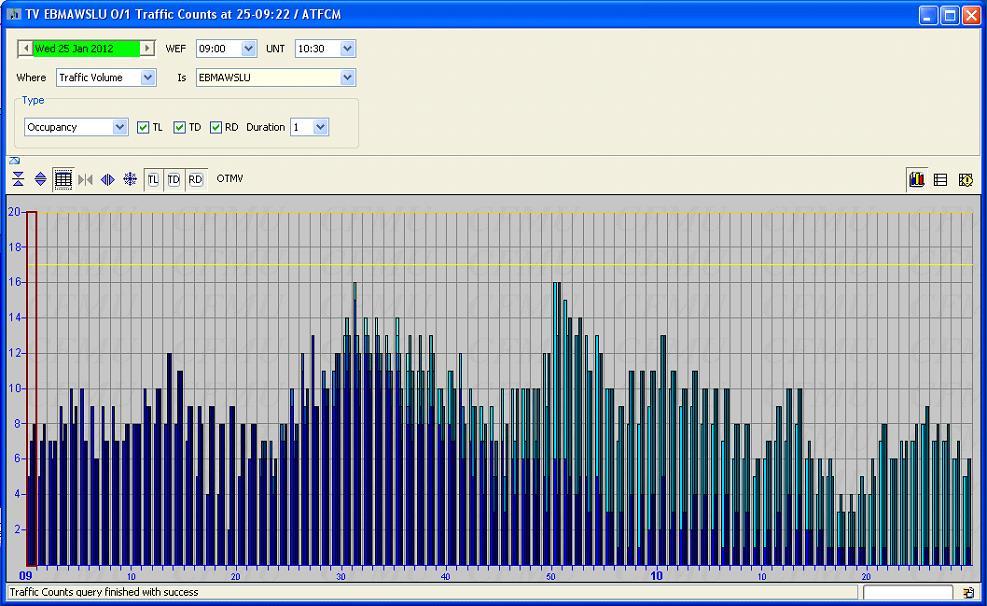The height and width of the screenshot is (606, 987).
Task: Click the vertical compress icon in the chart toolbar
Action: click(18, 179)
